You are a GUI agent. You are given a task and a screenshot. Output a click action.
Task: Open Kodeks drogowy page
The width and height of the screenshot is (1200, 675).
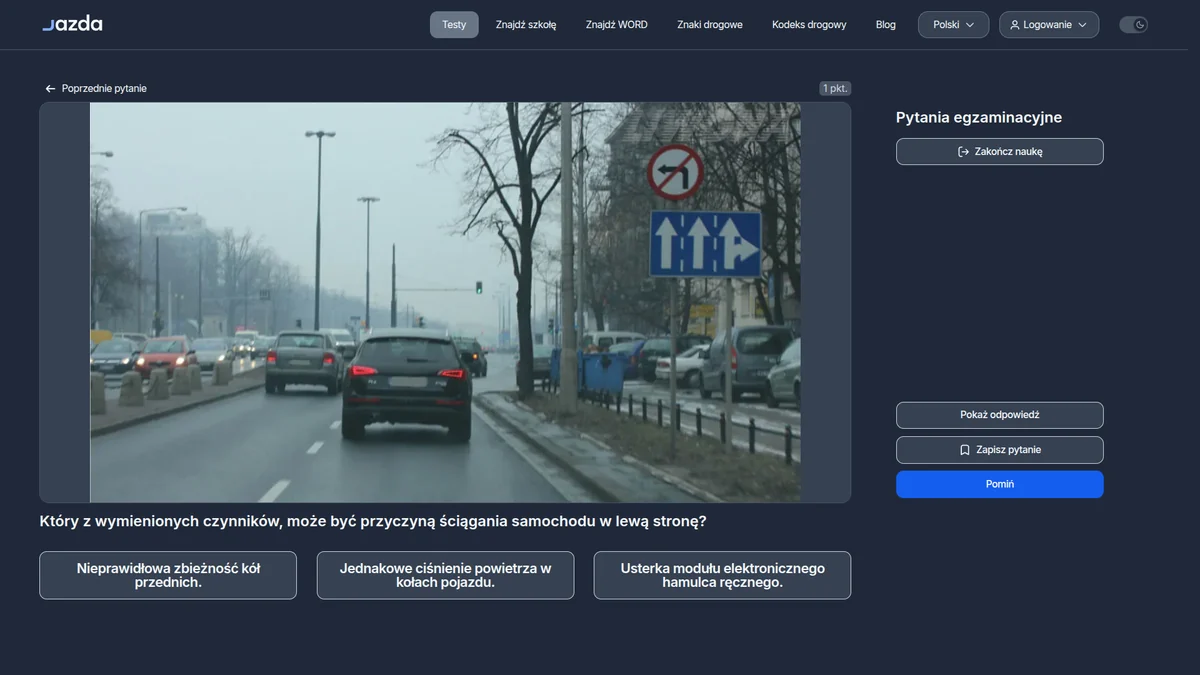809,25
